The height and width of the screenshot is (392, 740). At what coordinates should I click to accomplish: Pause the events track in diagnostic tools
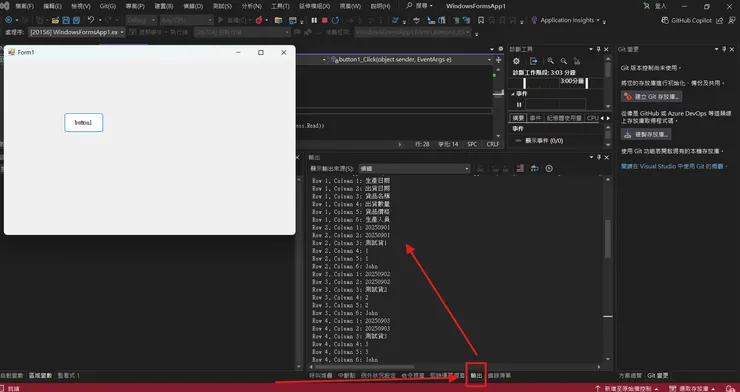[519, 105]
